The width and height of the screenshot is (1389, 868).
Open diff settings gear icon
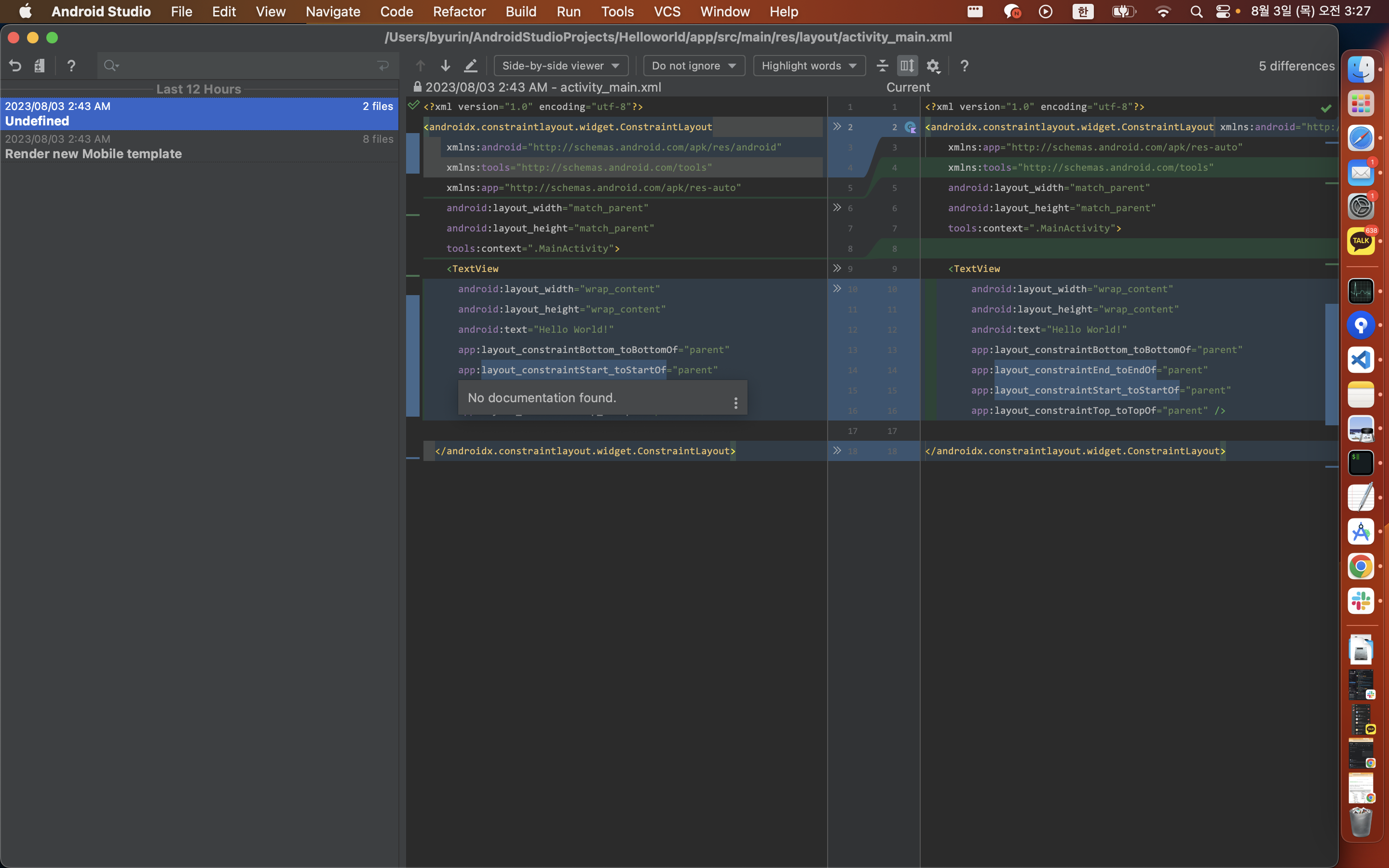click(x=933, y=66)
